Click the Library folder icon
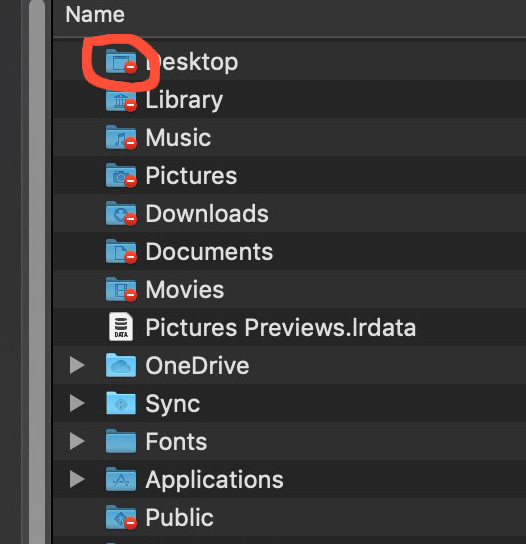The height and width of the screenshot is (544, 526). coord(121,100)
